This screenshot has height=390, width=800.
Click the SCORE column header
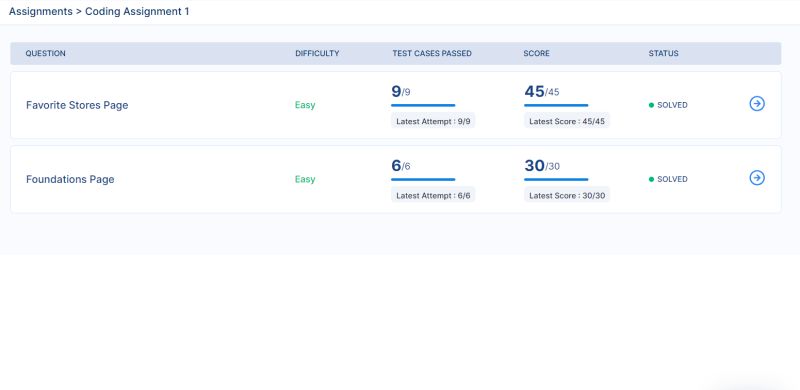click(536, 53)
